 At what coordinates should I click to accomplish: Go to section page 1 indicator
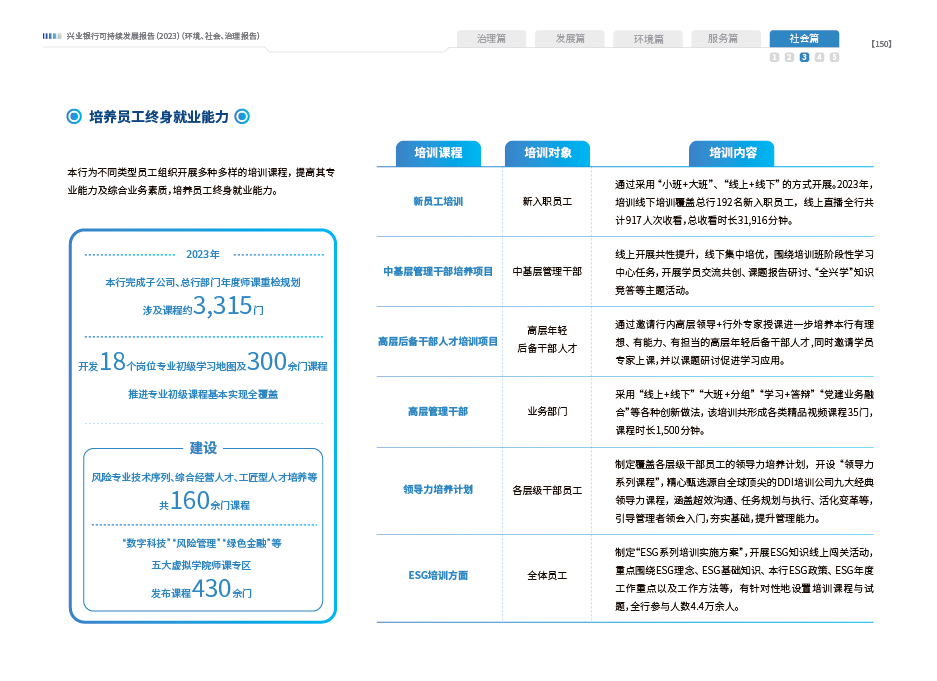774,57
